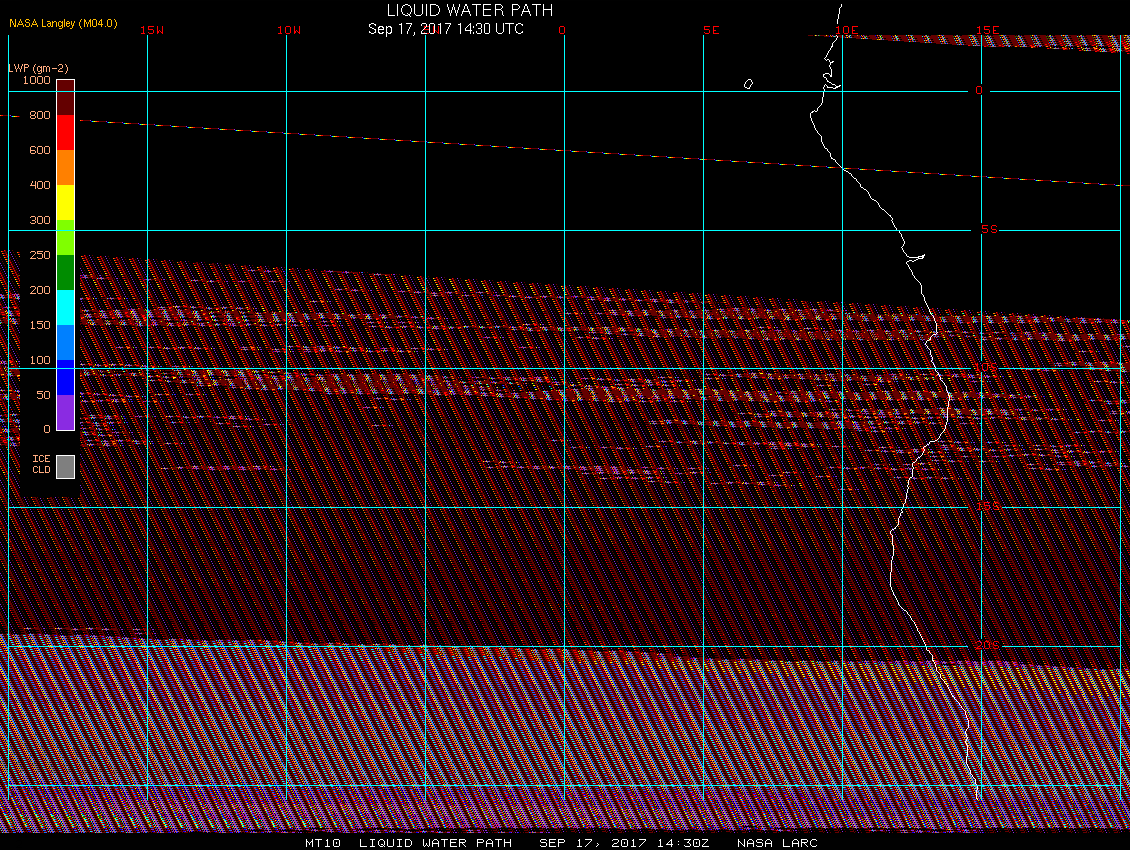This screenshot has height=850, width=1130.
Task: Click the bright red 600-800 legend swatch
Action: pos(66,133)
